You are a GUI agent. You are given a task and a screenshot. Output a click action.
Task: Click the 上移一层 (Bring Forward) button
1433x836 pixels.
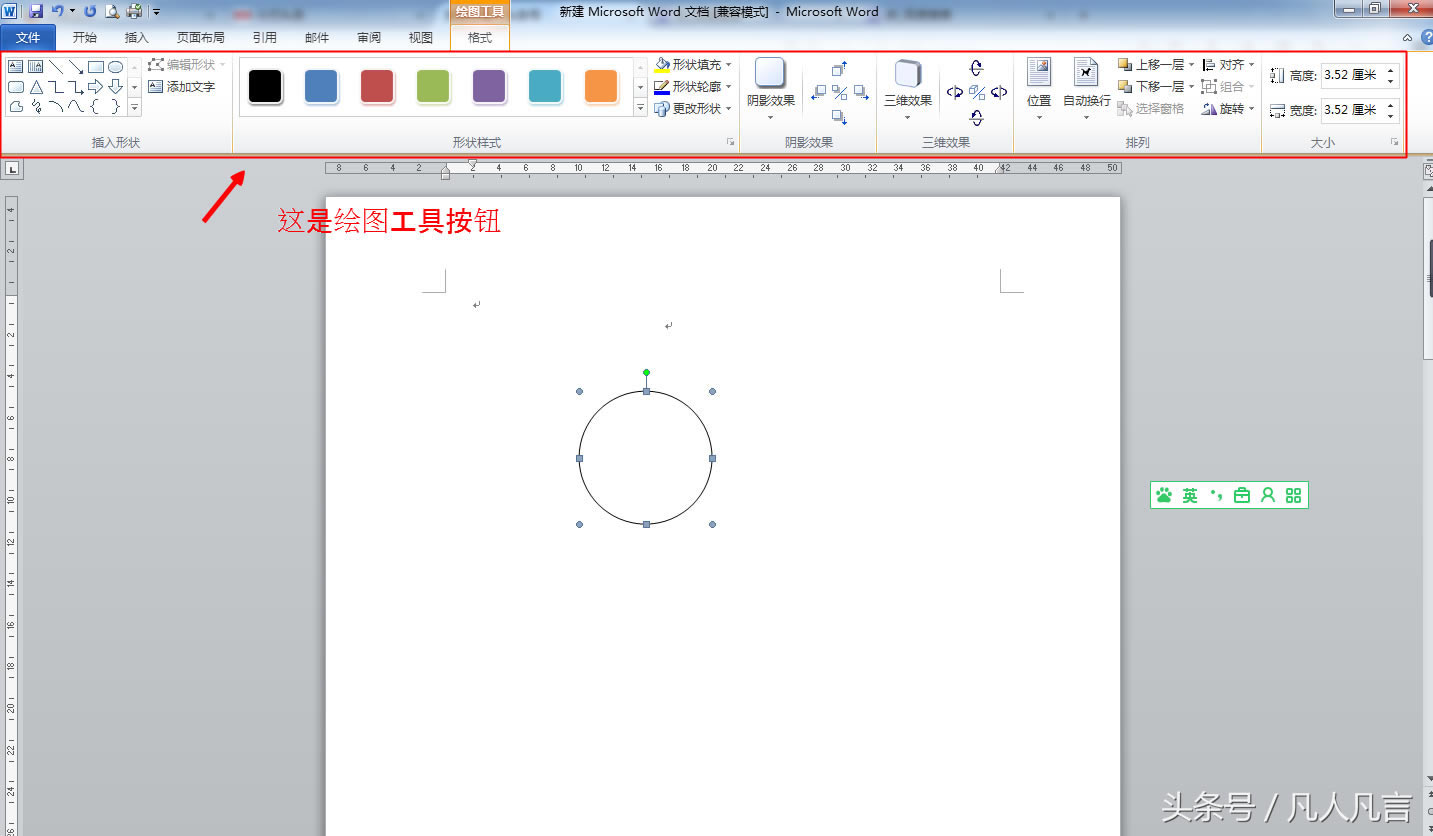1150,64
